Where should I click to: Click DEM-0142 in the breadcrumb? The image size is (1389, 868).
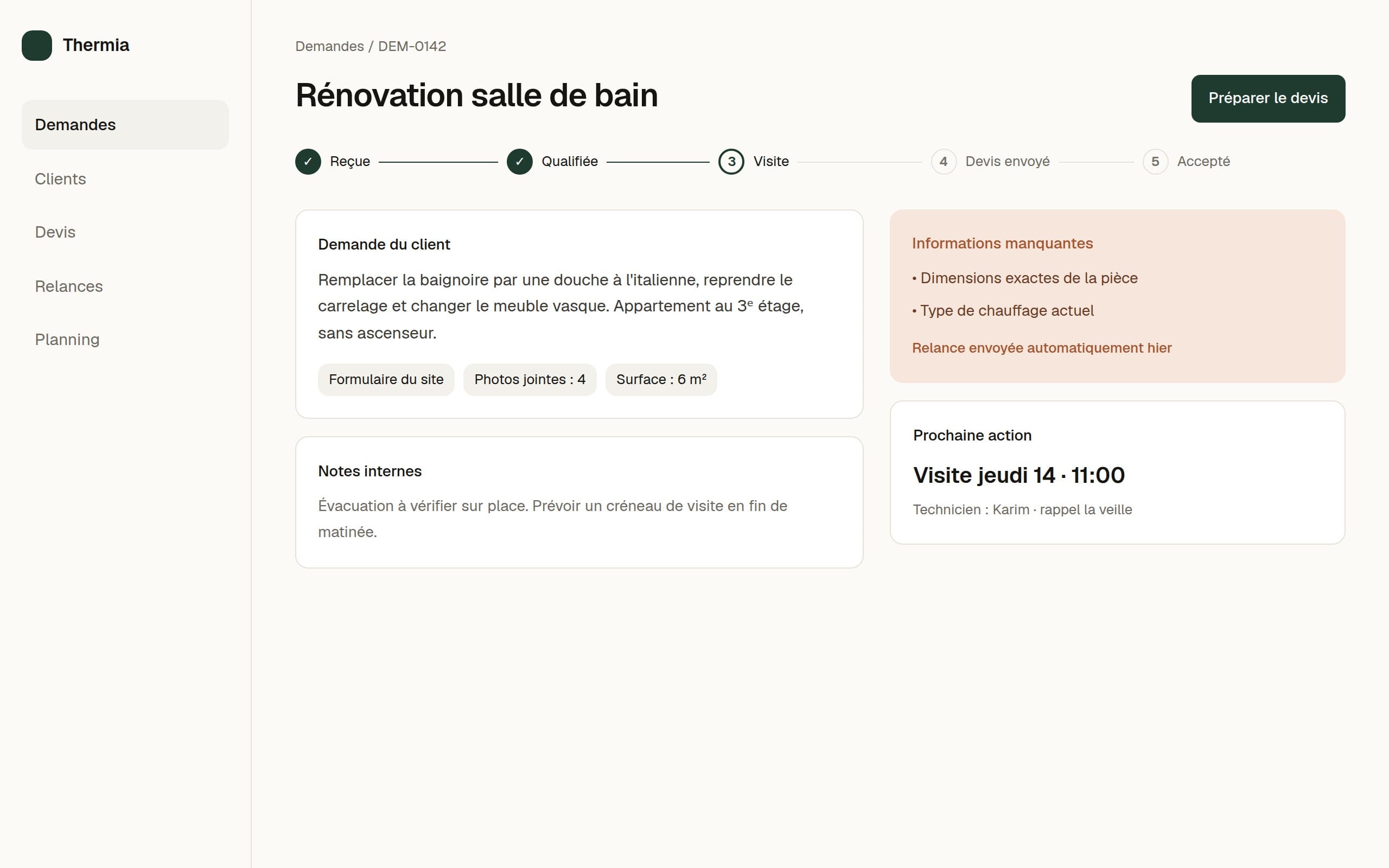tap(412, 47)
